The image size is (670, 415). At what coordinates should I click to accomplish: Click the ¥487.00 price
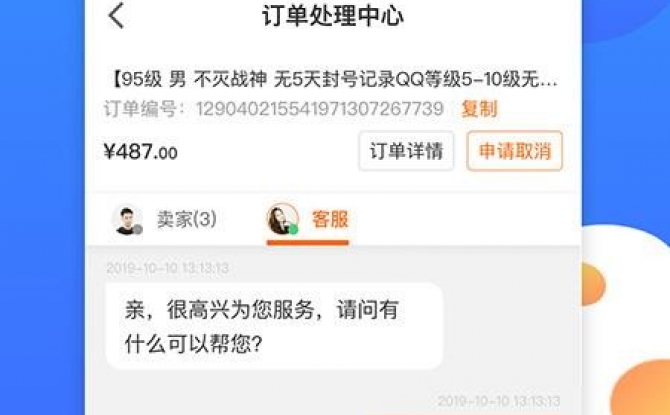(x=141, y=152)
